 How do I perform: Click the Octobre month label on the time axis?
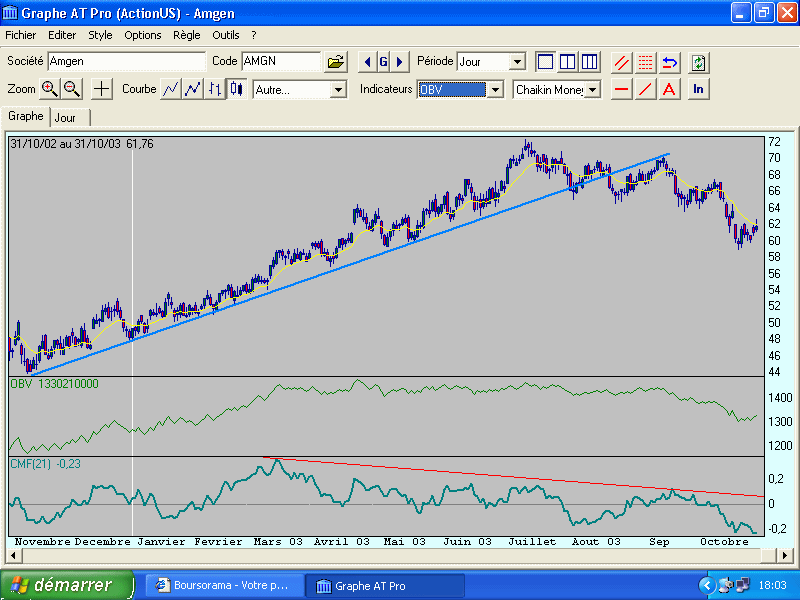(x=724, y=542)
